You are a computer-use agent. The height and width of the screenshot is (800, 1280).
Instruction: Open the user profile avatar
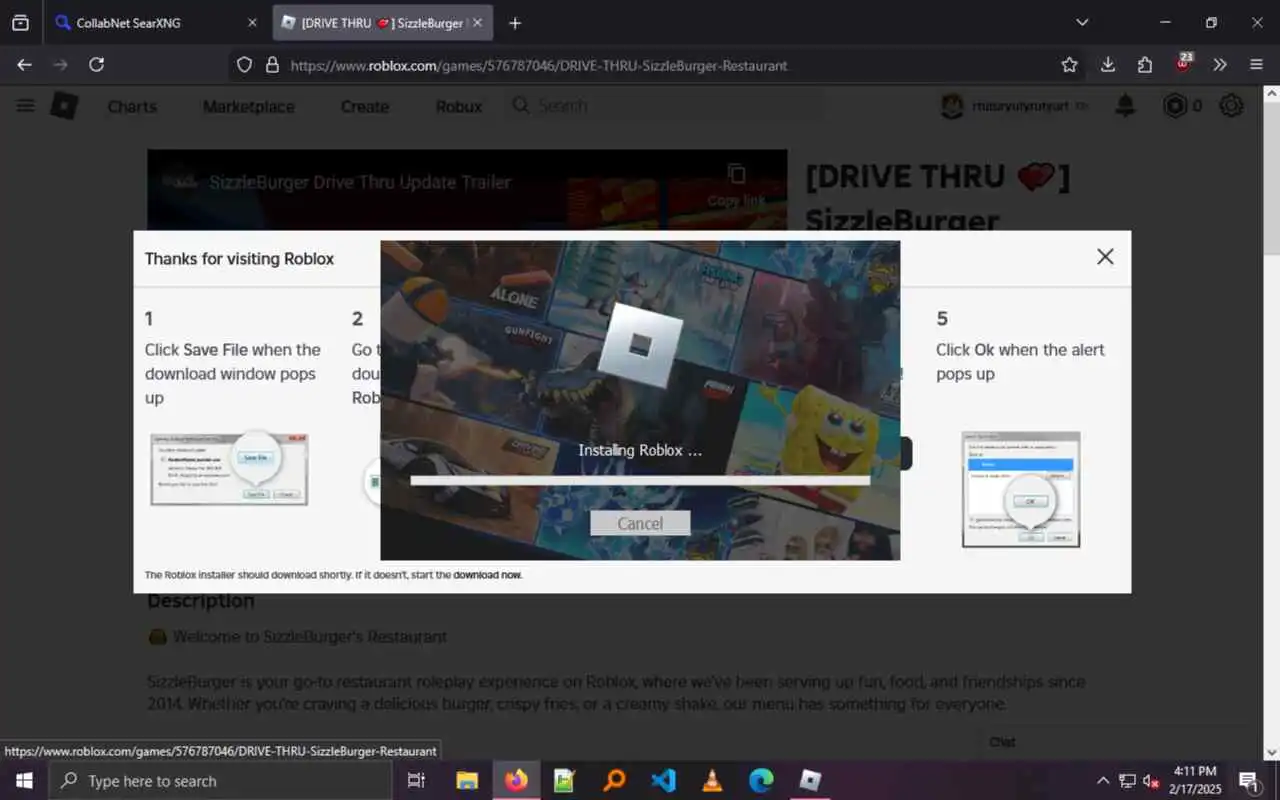[x=952, y=105]
